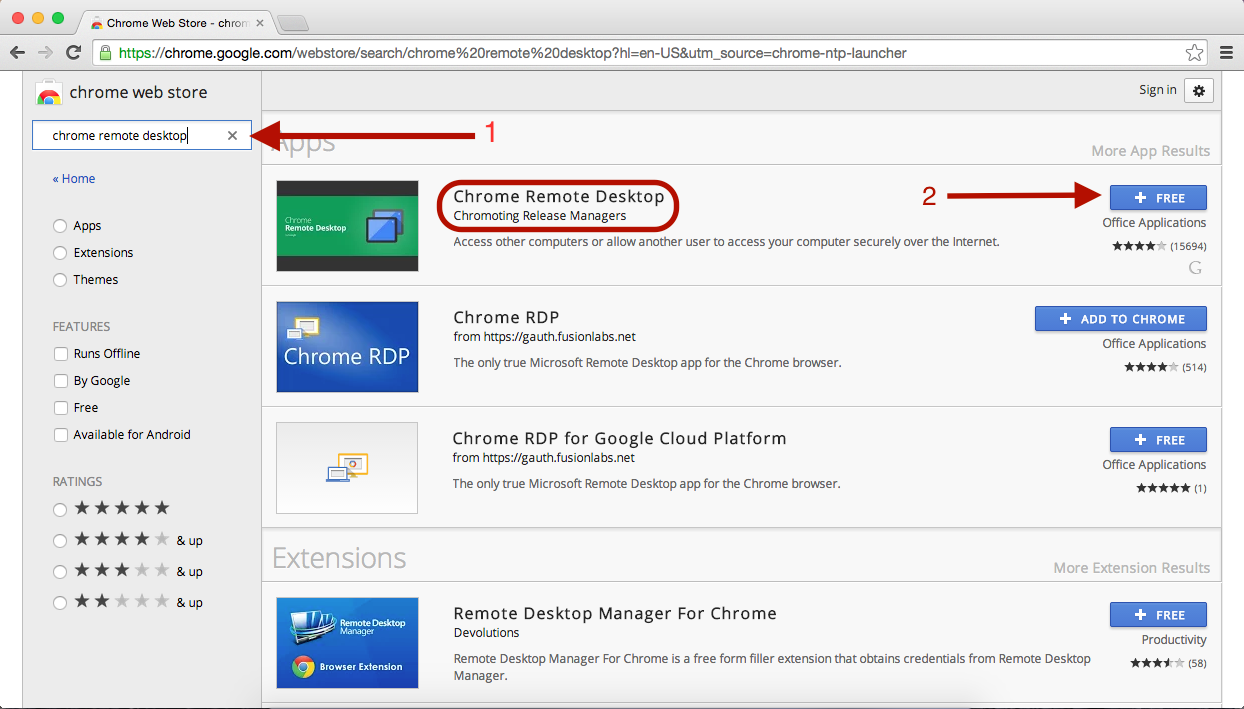Go back via the « Home link
Image resolution: width=1244 pixels, height=709 pixels.
click(74, 178)
